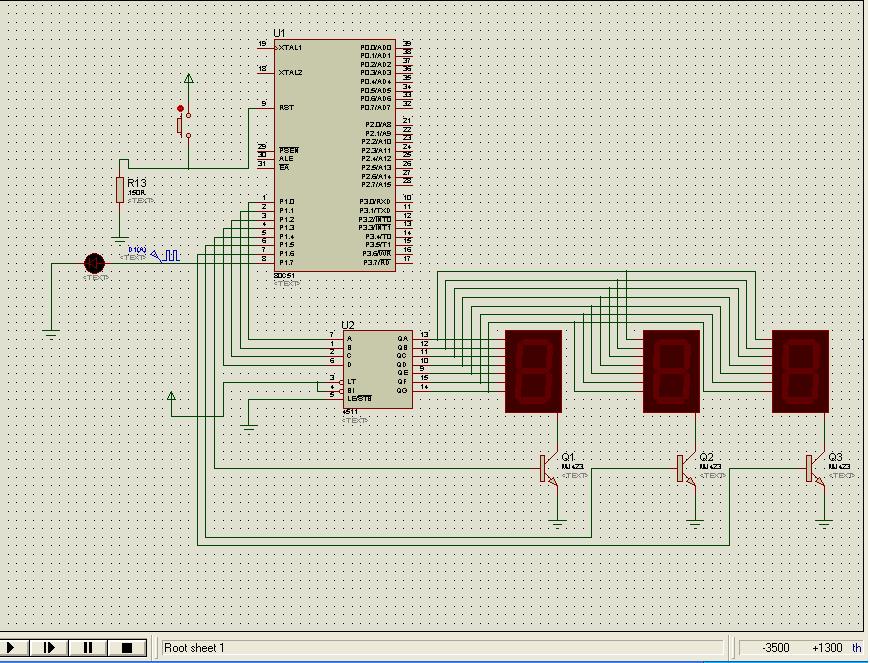This screenshot has width=870, height=663.
Task: Click the coordinate readout showing -3500
Action: 775,648
